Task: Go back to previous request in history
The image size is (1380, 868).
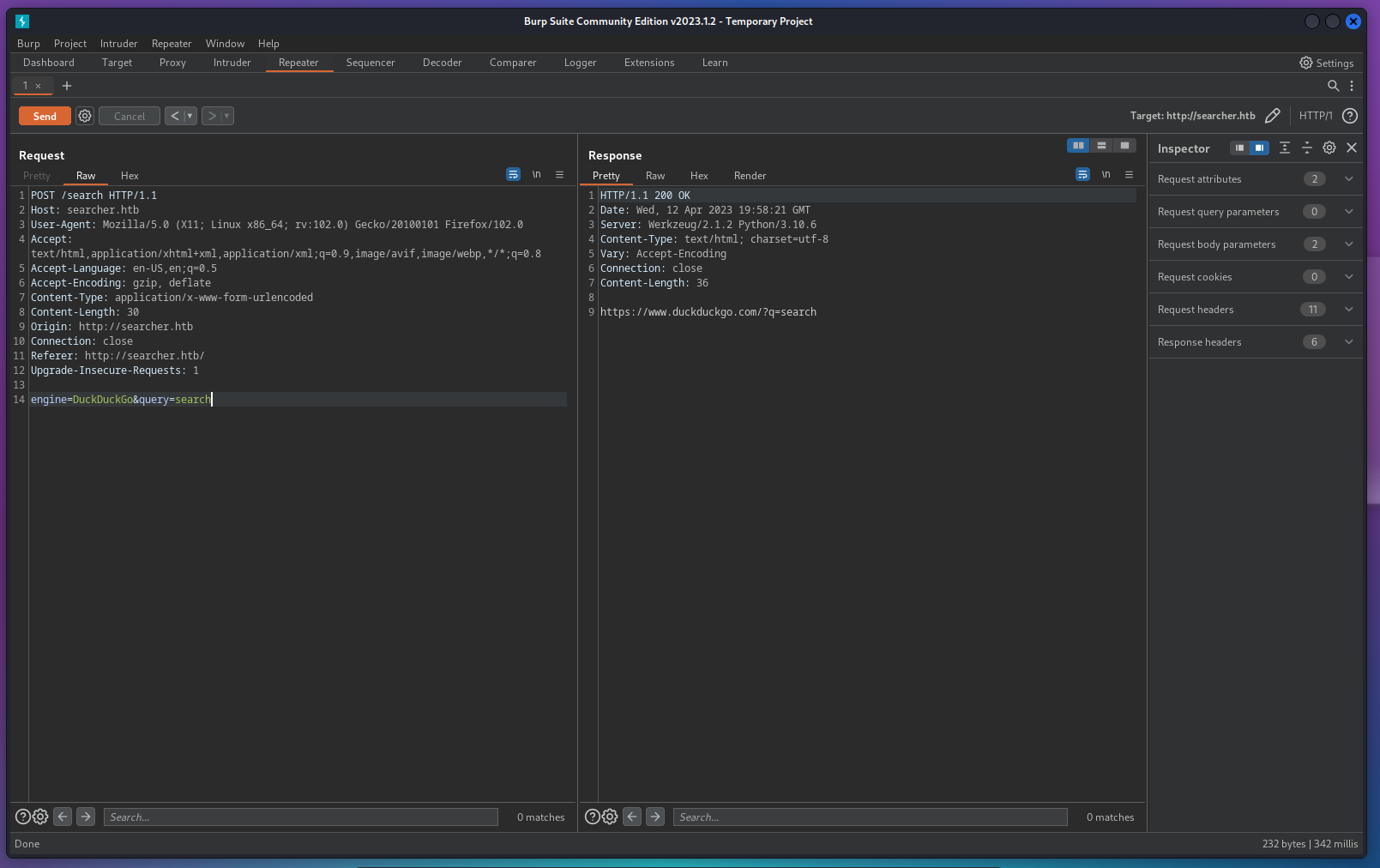Action: tap(174, 116)
